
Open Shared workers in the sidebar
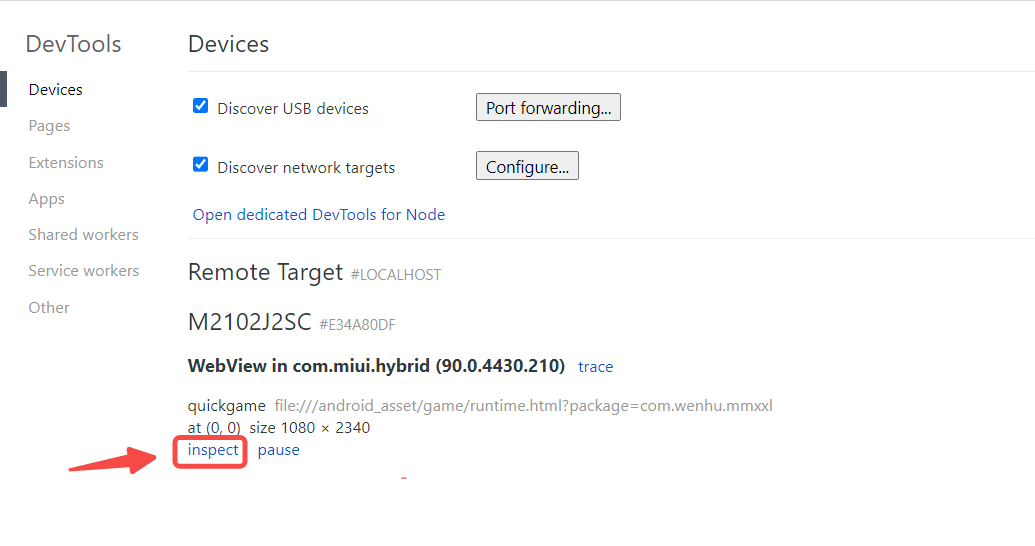point(83,235)
